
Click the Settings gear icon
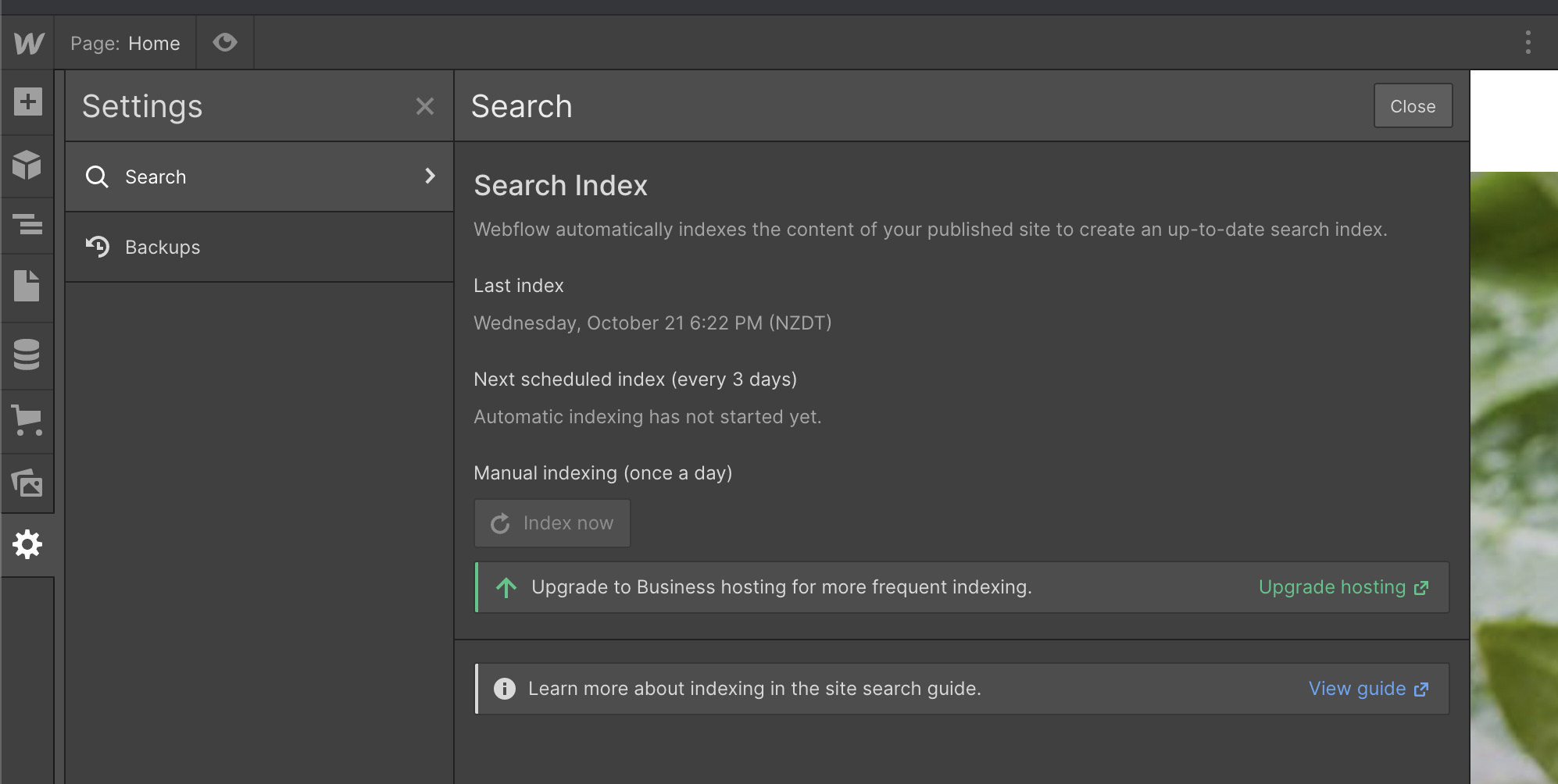point(27,544)
